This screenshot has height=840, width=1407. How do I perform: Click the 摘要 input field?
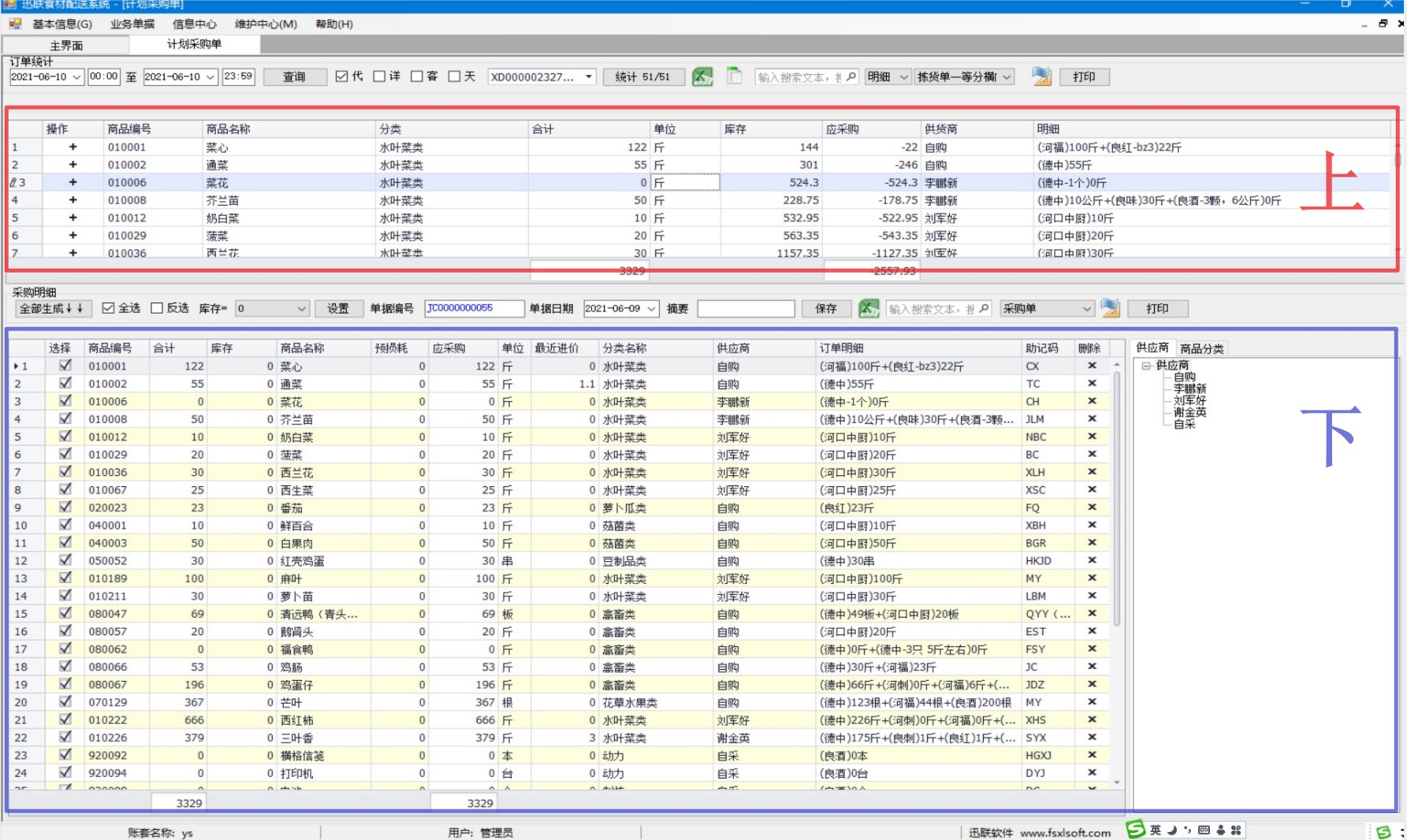click(x=746, y=309)
